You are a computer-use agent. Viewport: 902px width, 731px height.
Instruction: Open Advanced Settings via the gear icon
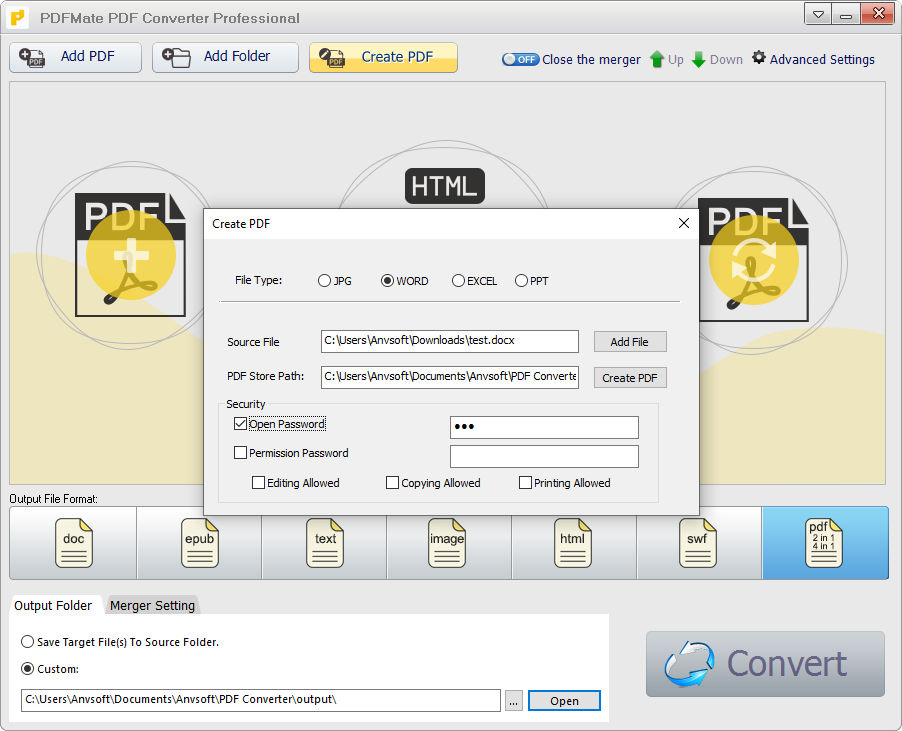[758, 59]
